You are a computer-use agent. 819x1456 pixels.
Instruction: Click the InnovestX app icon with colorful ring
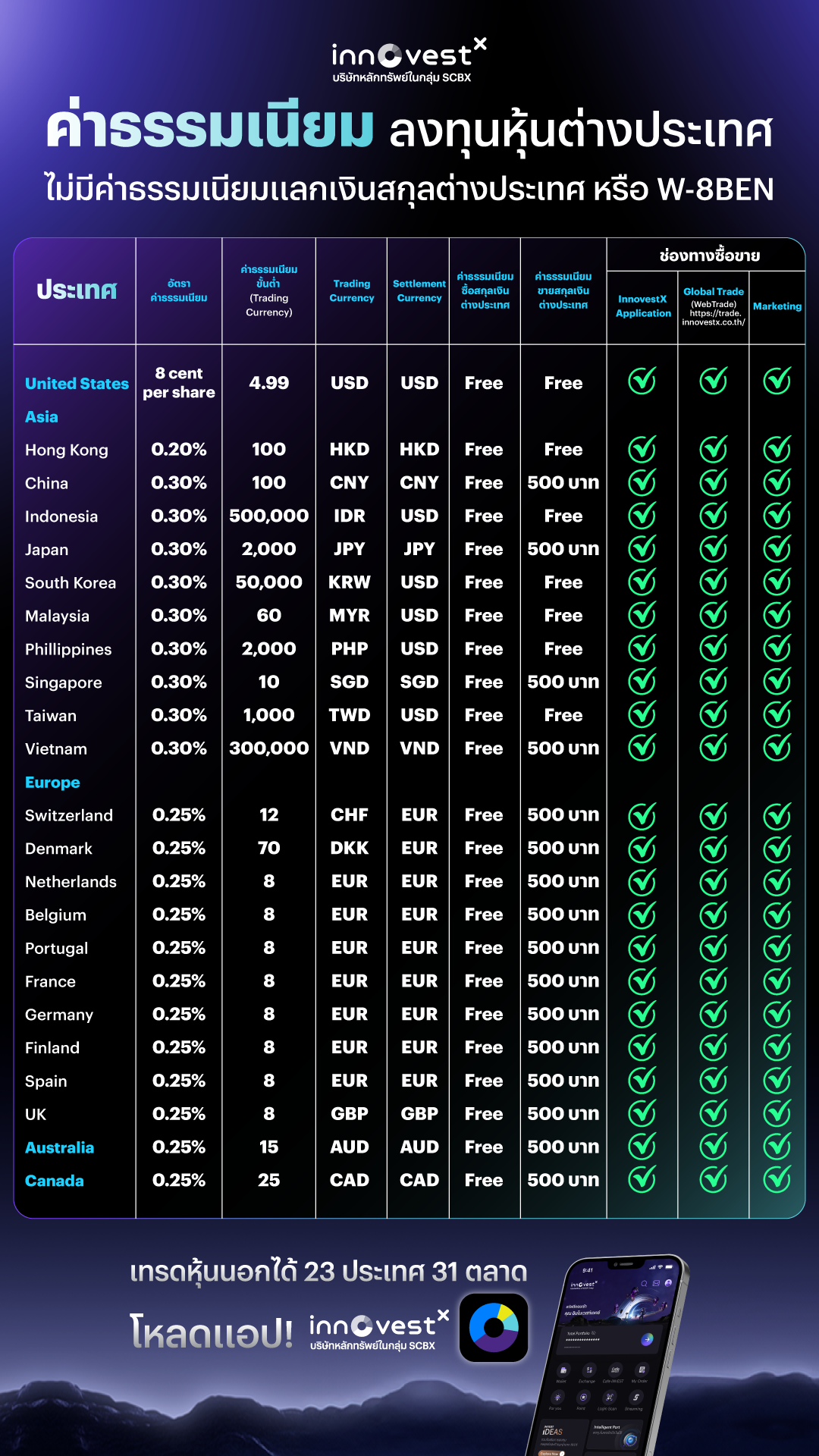pyautogui.click(x=494, y=1328)
